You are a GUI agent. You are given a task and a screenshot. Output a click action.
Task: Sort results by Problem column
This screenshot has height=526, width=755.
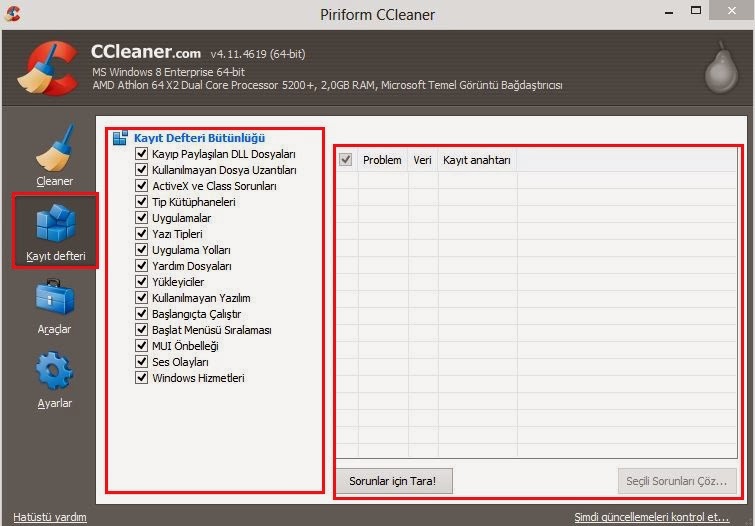(382, 160)
